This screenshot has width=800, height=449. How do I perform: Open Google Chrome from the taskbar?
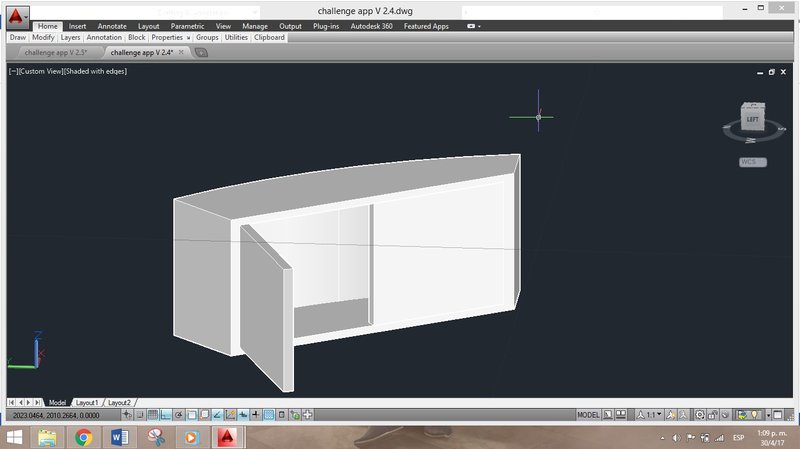click(x=83, y=437)
